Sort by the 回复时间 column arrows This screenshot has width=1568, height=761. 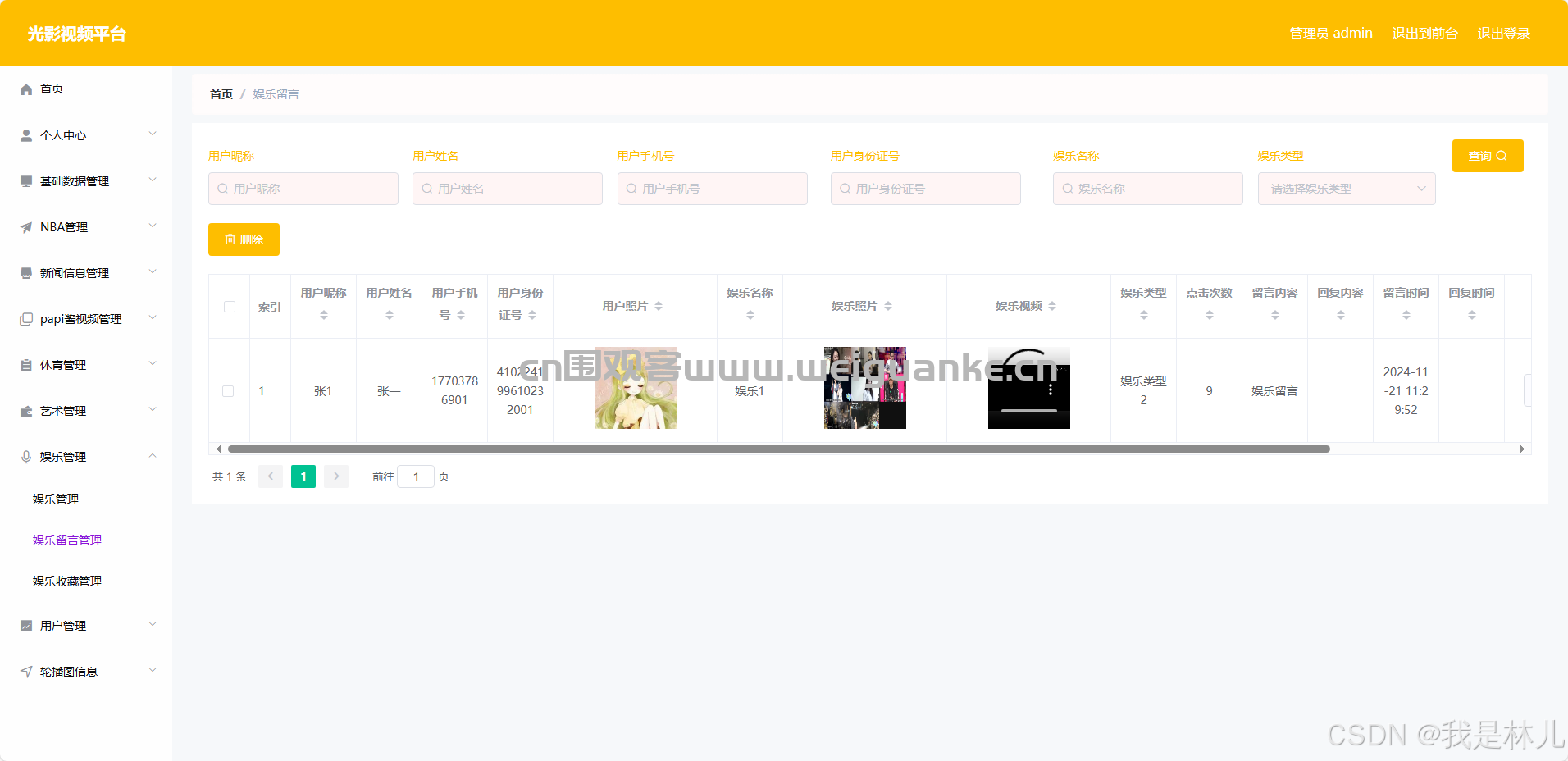1472,315
